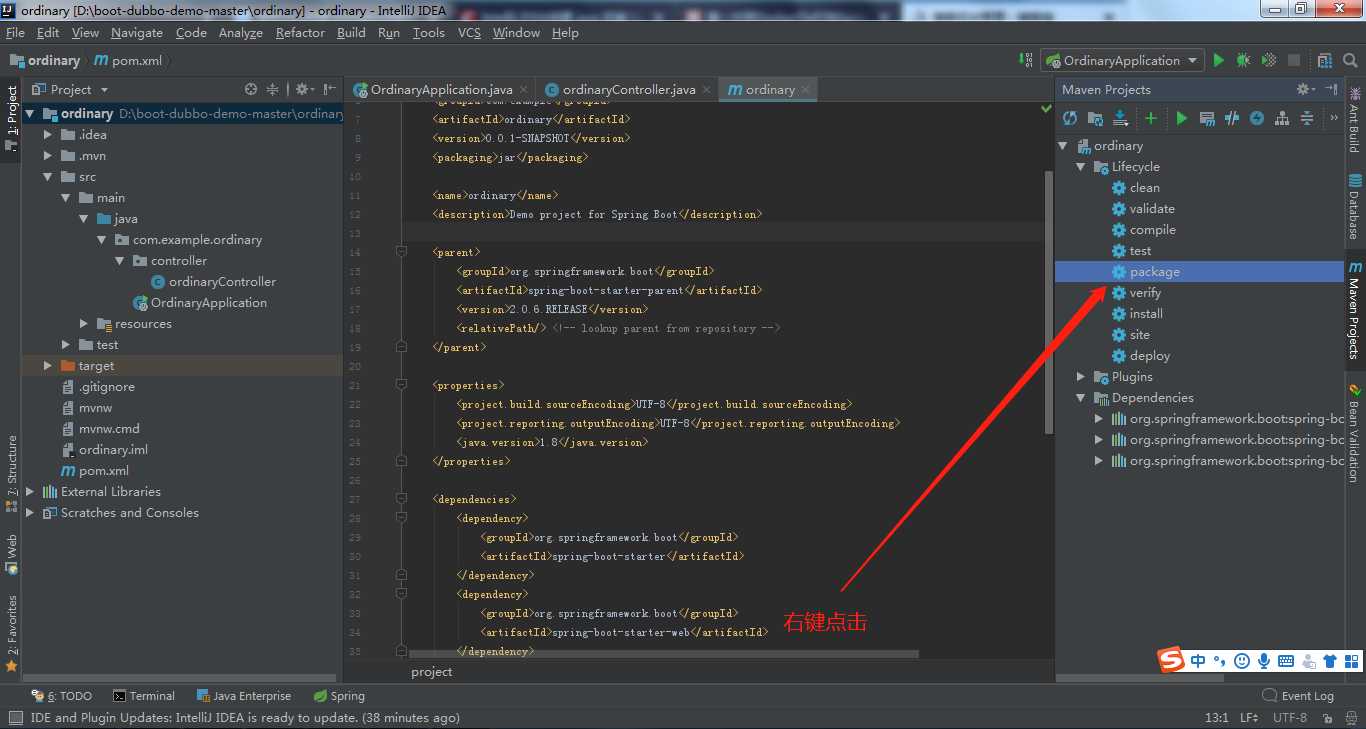Open the Event Log

1298,696
